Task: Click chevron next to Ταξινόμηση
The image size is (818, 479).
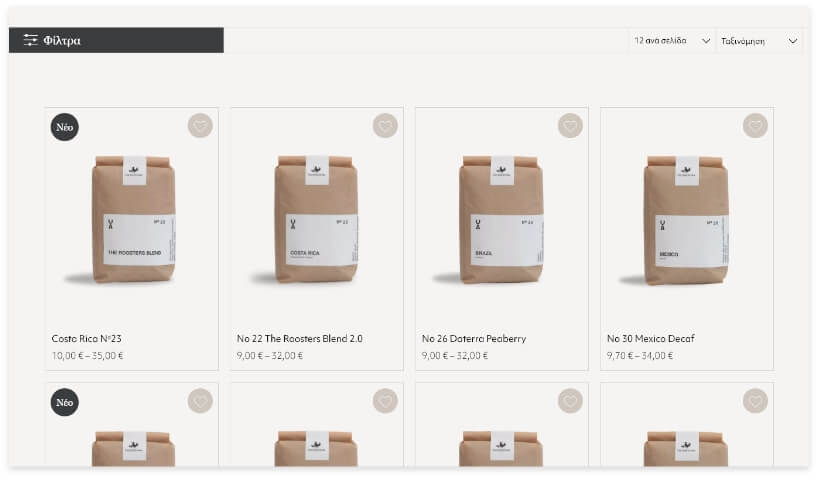Action: [x=792, y=41]
